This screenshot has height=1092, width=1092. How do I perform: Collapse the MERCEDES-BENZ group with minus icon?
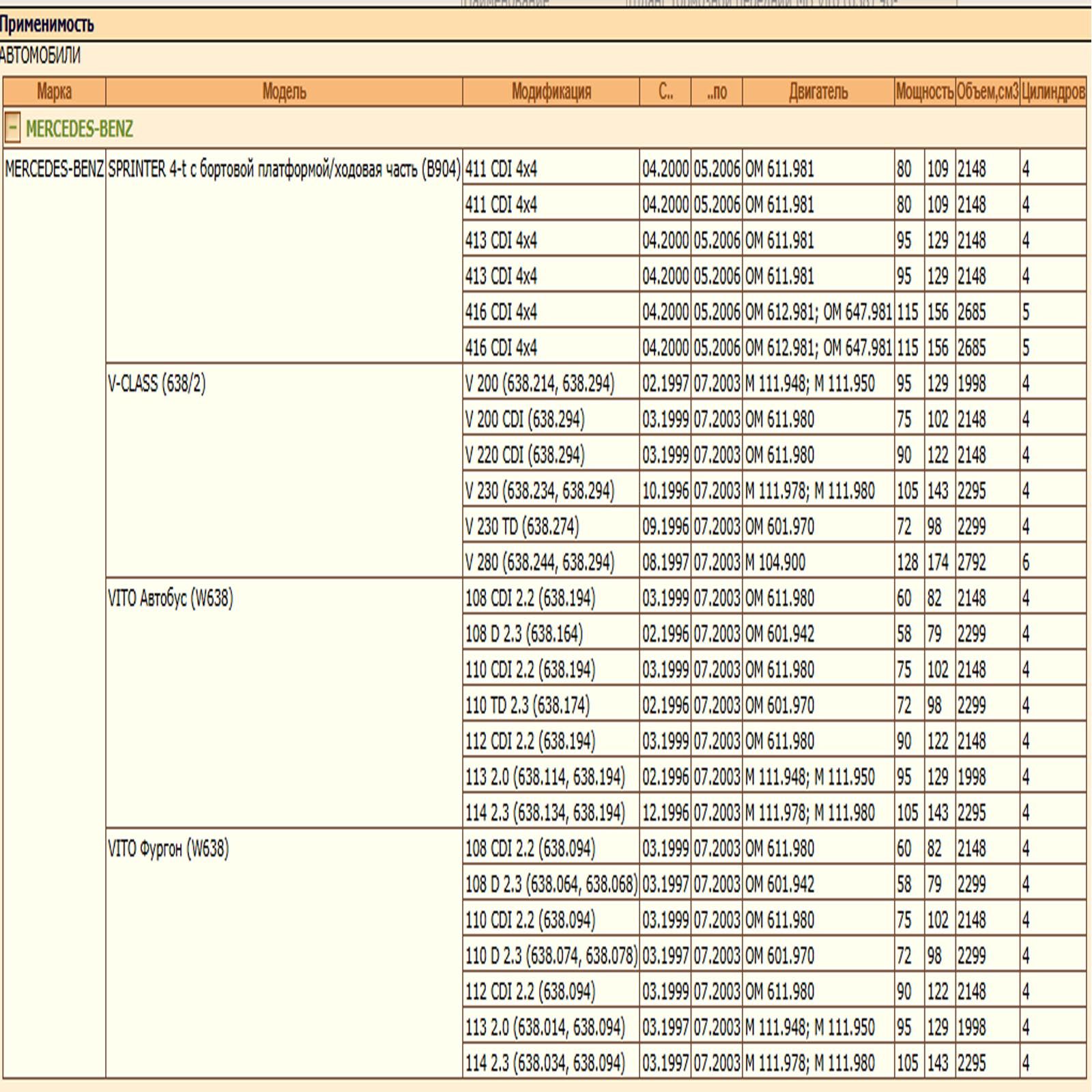pos(12,128)
